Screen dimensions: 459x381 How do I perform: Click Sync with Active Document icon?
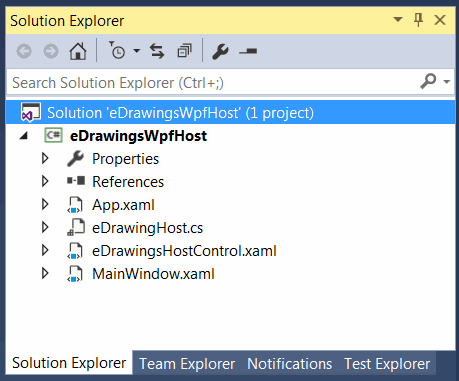[157, 51]
